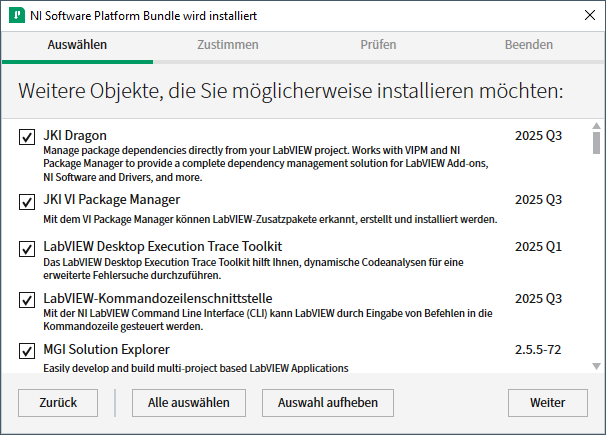
Task: Select the Beenden step tab
Action: point(529,46)
